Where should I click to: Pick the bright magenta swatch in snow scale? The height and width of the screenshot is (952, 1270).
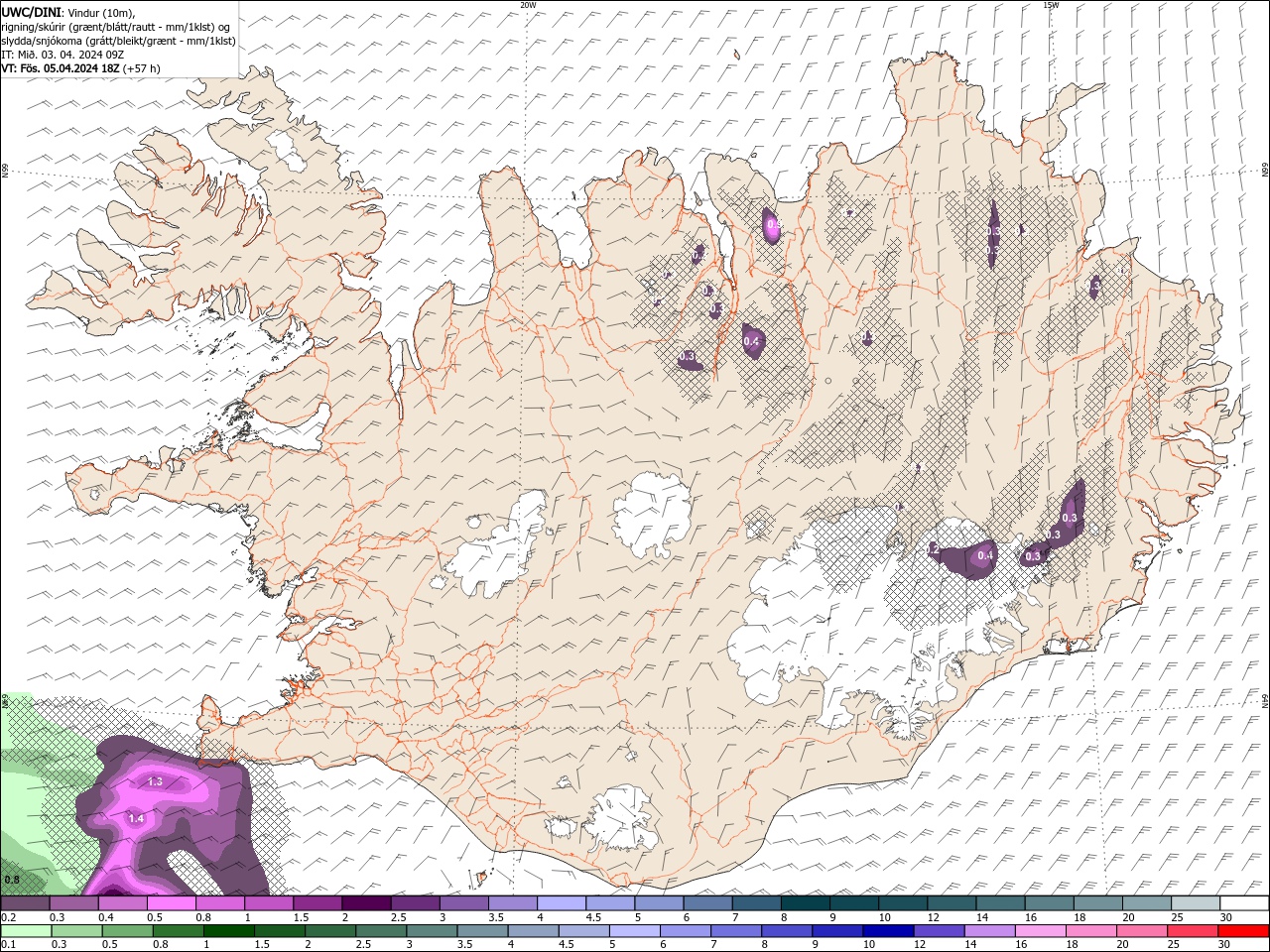[x=171, y=903]
